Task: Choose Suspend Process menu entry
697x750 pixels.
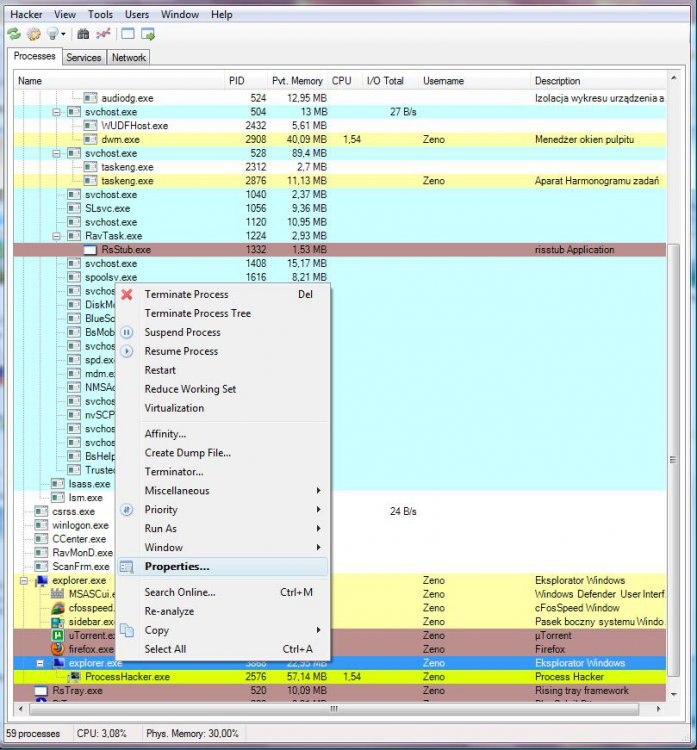Action: (x=223, y=332)
